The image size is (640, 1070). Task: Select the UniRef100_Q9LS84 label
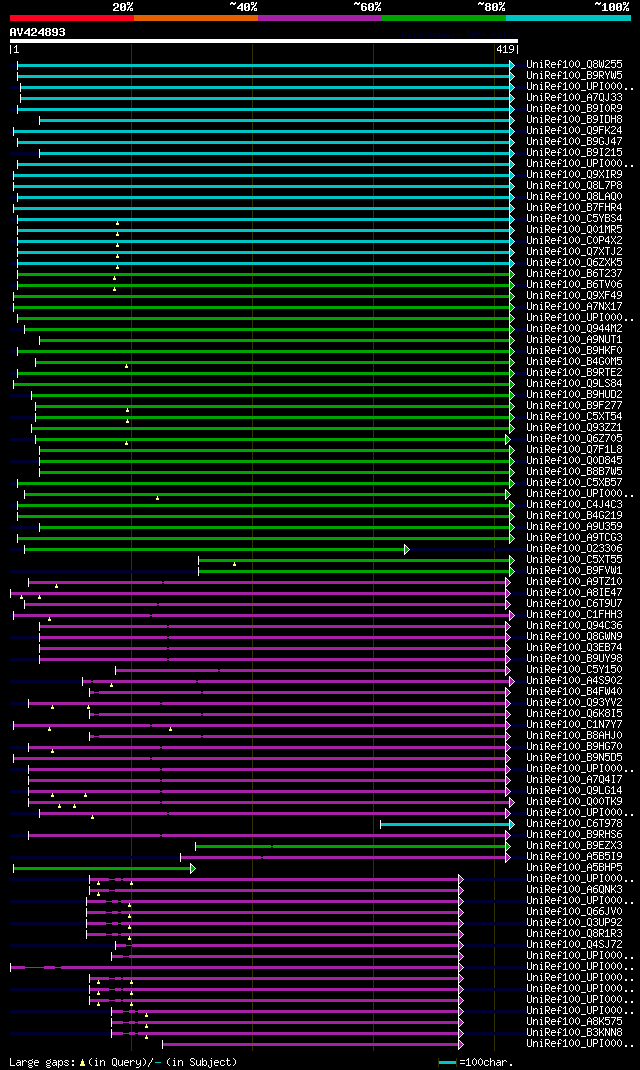(x=574, y=384)
